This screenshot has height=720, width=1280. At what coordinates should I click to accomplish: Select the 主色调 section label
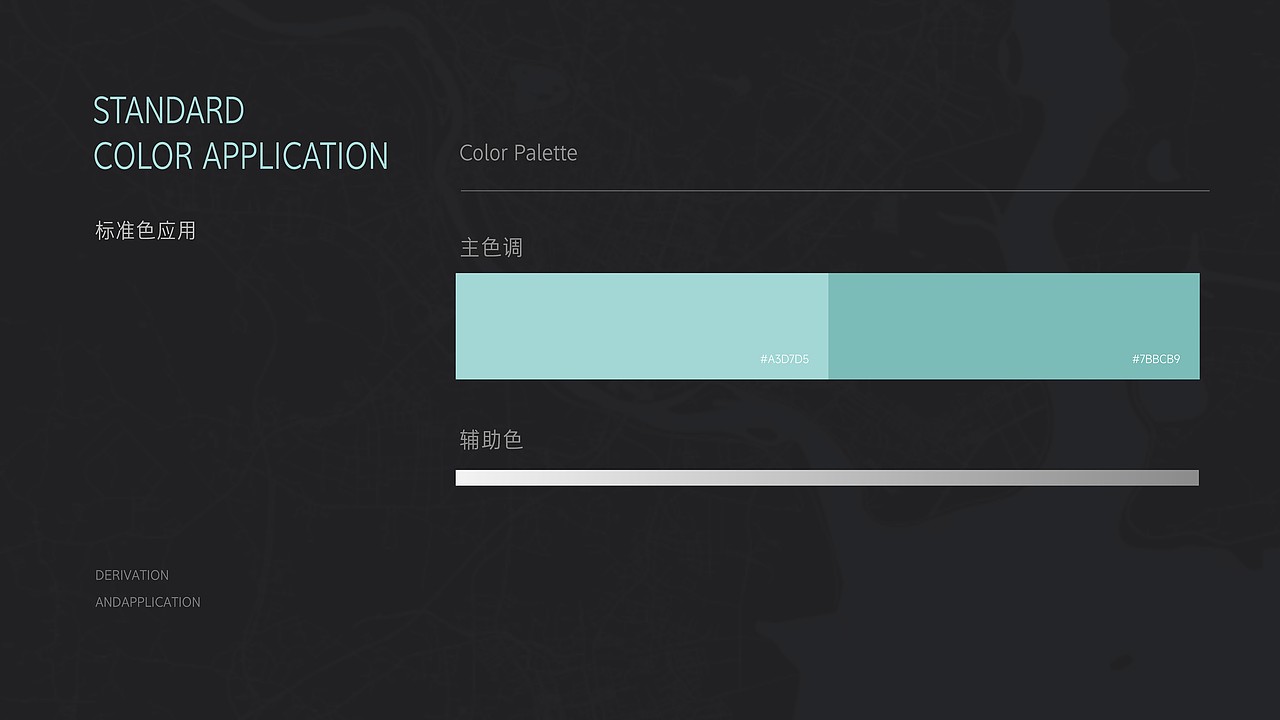pyautogui.click(x=491, y=247)
